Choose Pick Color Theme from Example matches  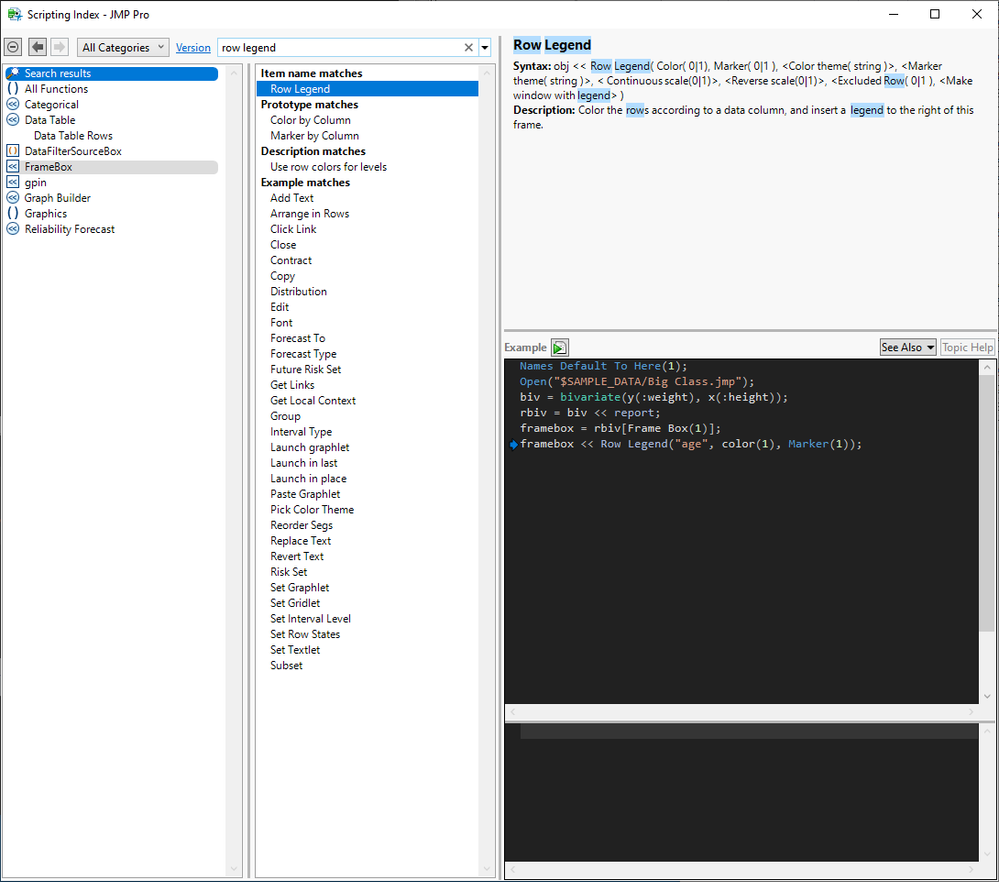click(312, 510)
